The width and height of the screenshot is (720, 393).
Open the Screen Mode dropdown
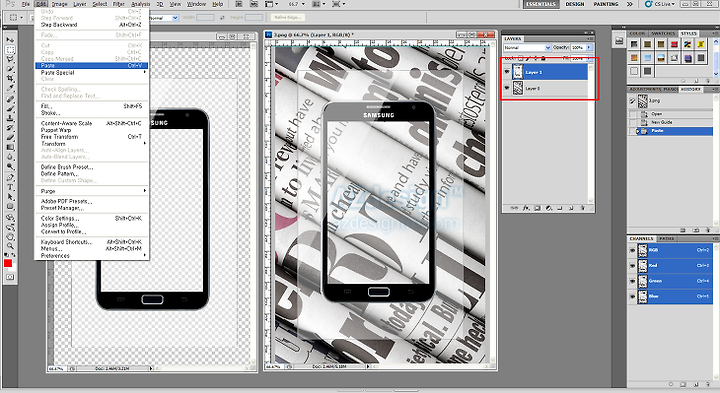(339, 4)
